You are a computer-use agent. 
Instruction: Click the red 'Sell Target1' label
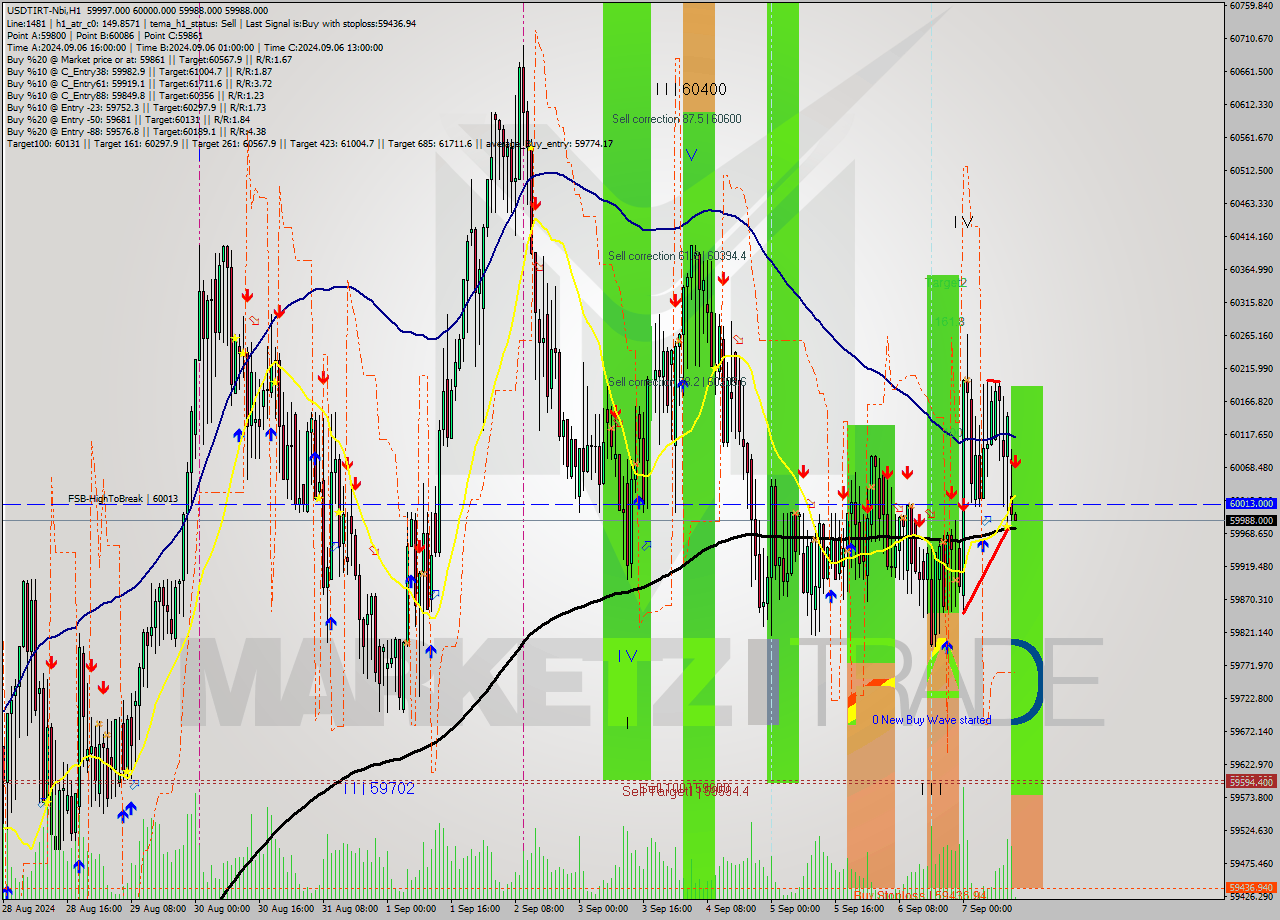coord(685,791)
